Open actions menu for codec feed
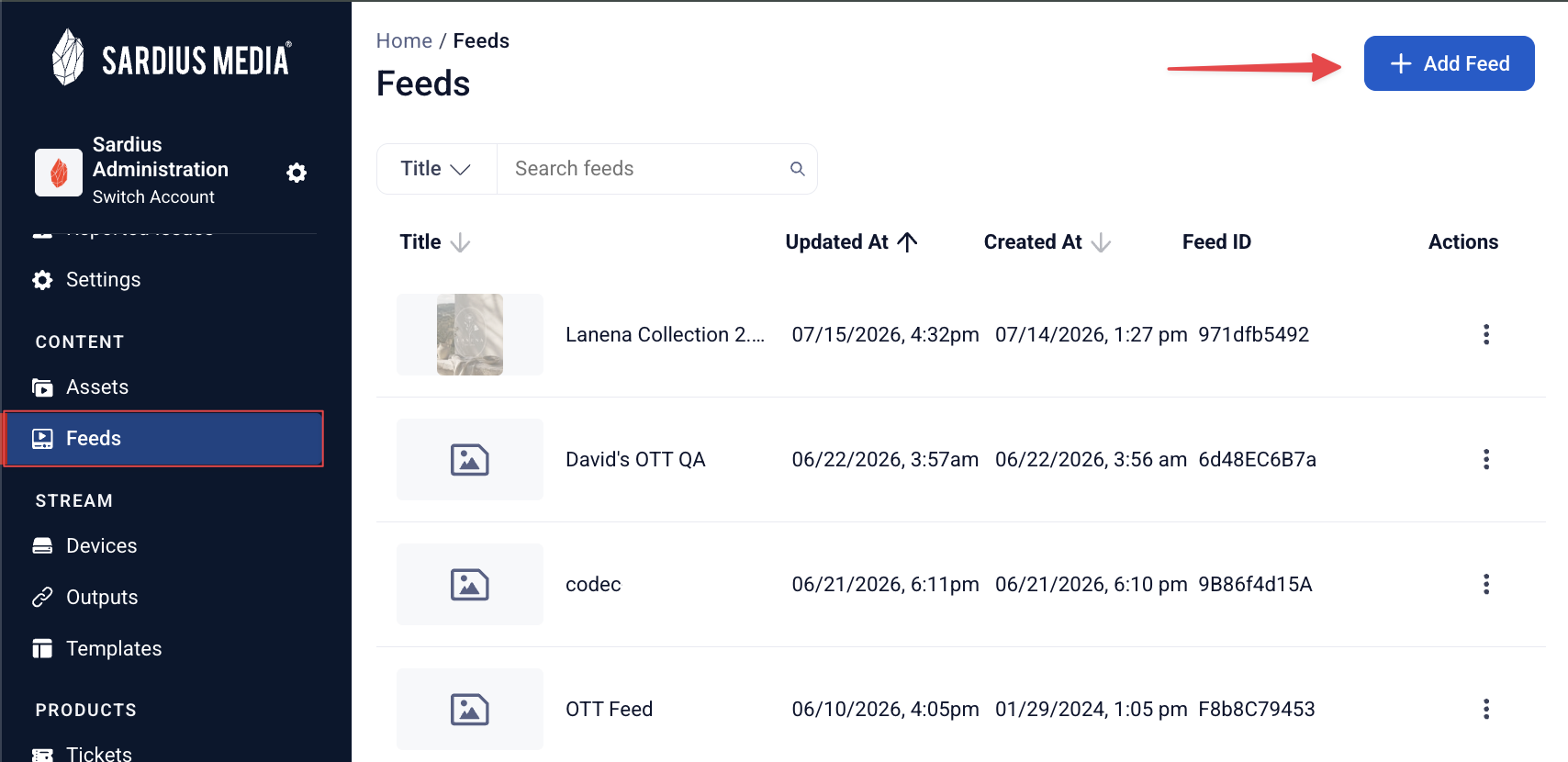1568x762 pixels. [x=1486, y=584]
